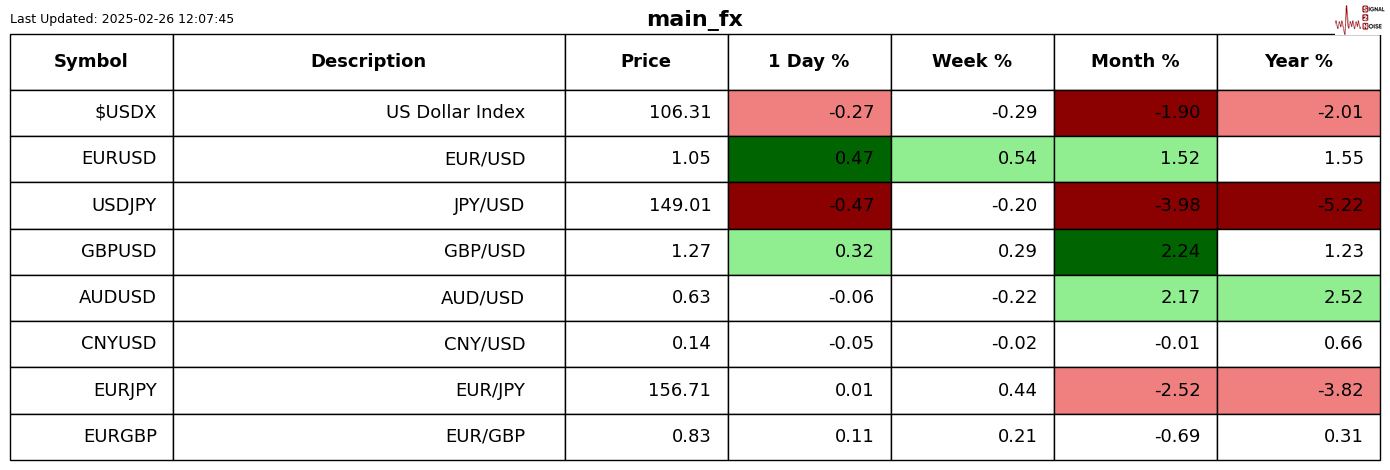Click the EUR/JPY price 156.71
The image size is (1390, 470).
tap(679, 391)
